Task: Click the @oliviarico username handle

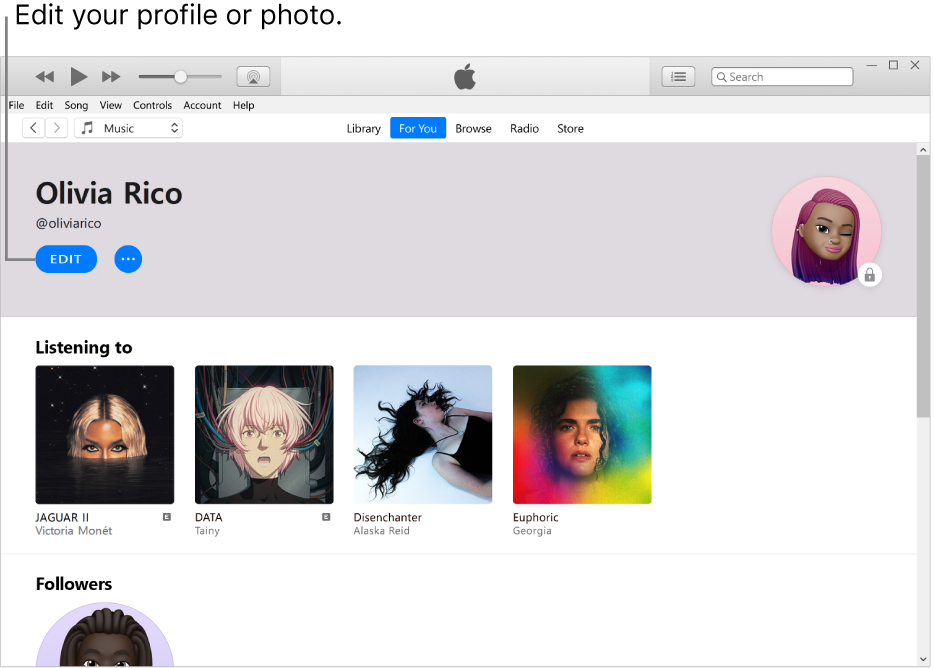Action: [x=69, y=223]
